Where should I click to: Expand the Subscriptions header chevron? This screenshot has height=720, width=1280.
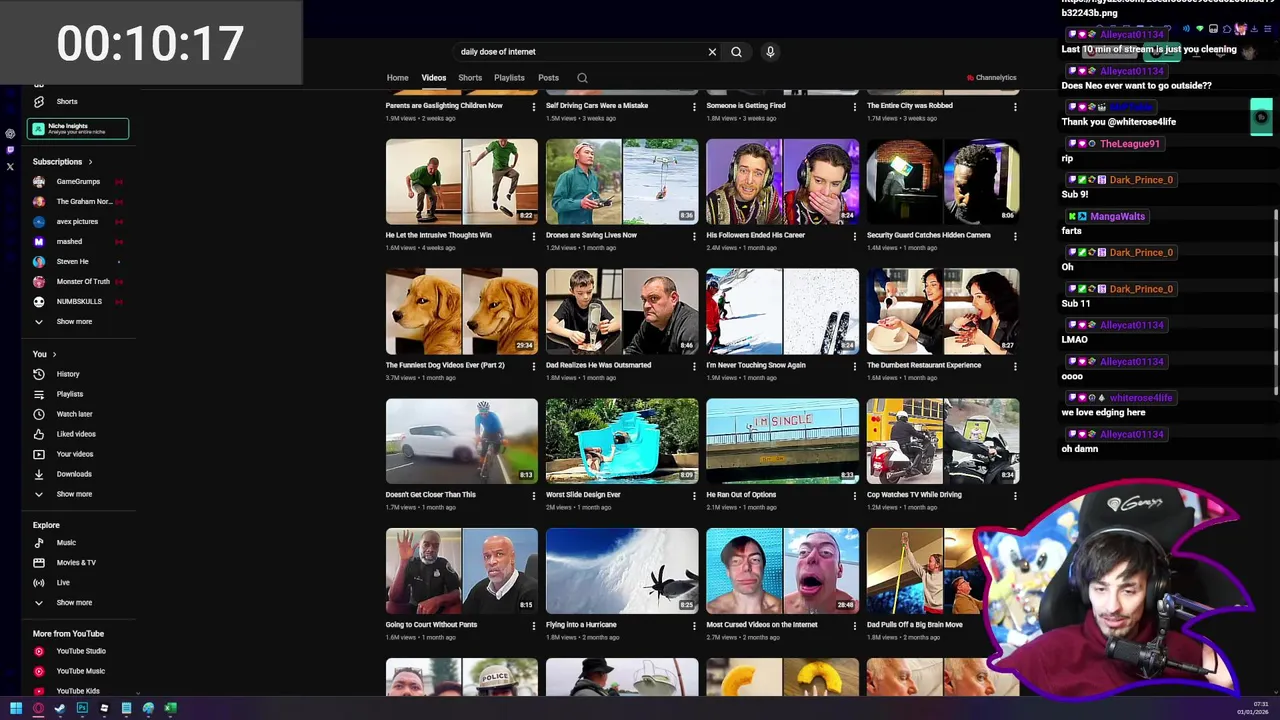click(x=90, y=162)
